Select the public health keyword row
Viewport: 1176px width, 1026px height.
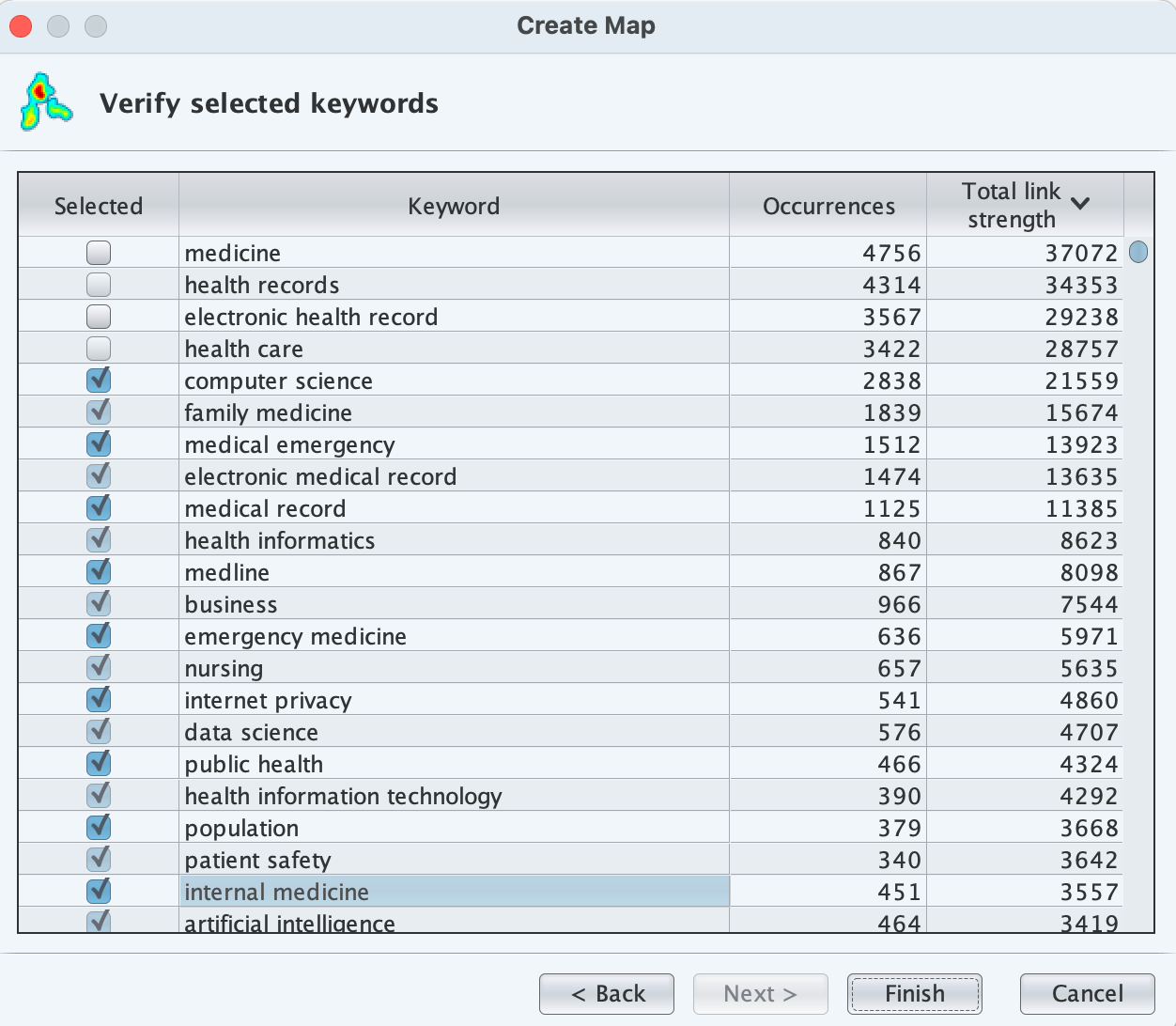(x=455, y=764)
